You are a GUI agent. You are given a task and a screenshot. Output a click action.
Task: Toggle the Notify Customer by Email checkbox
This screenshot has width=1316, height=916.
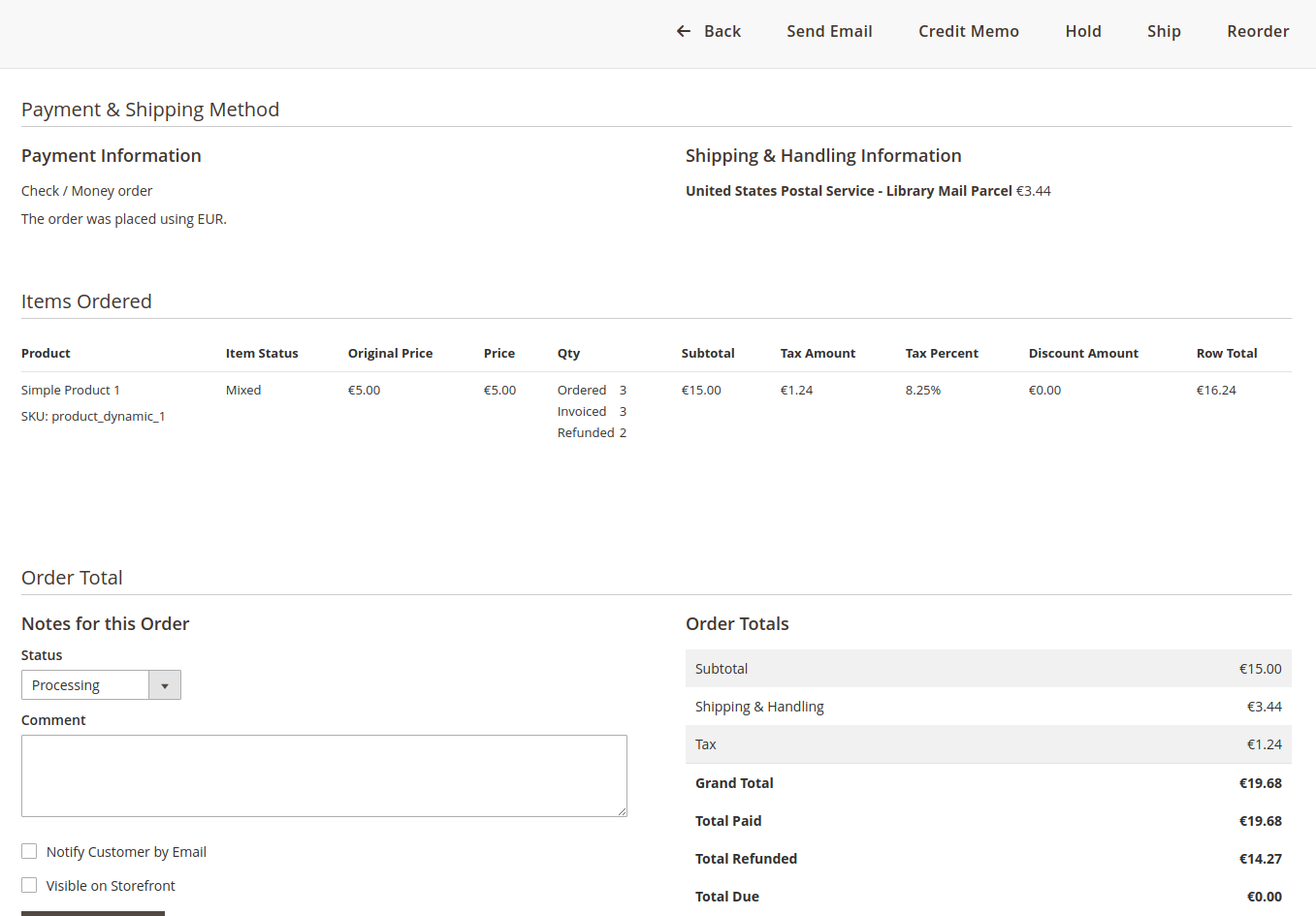pos(29,850)
